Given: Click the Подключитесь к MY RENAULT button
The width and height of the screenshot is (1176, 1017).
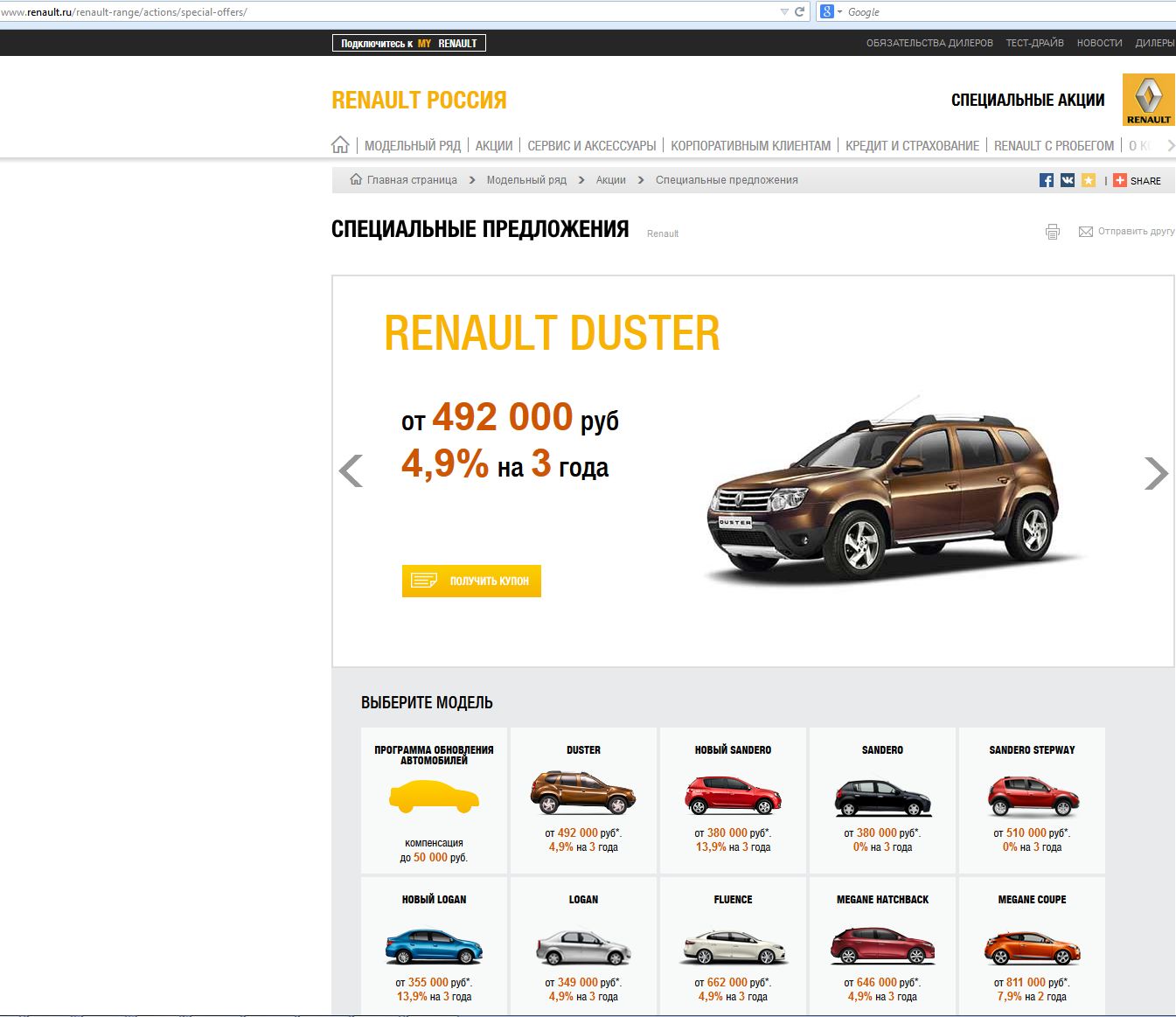Looking at the screenshot, I should [409, 43].
